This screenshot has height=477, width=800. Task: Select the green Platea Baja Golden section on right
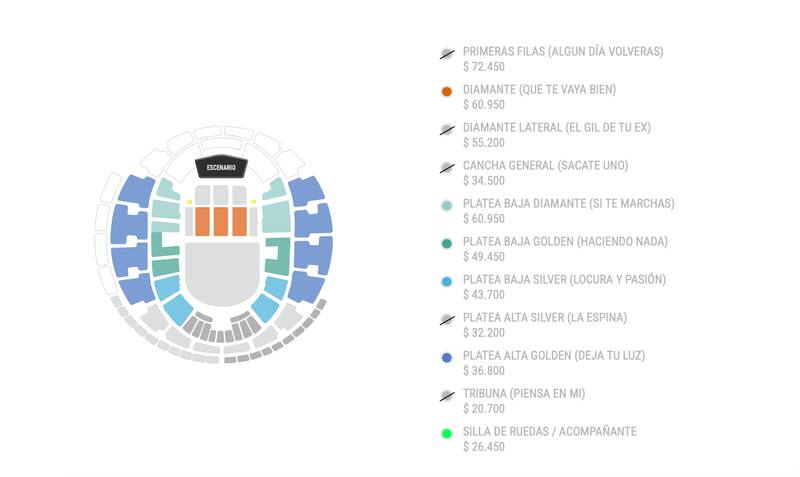[x=277, y=255]
